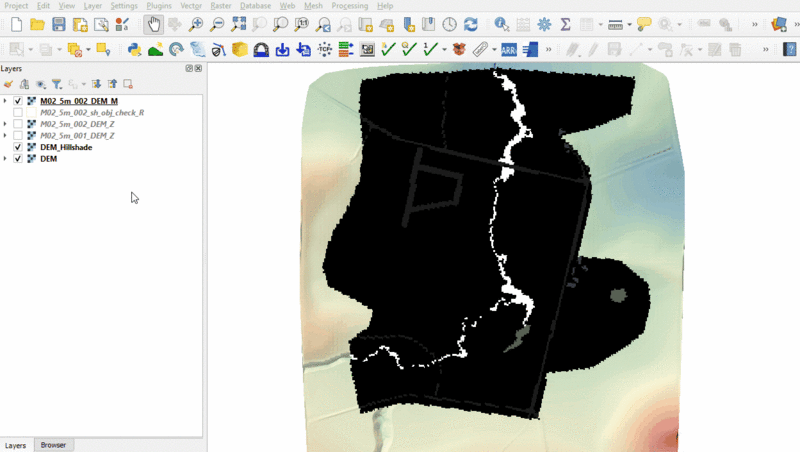This screenshot has height=452, width=800.
Task: Open the Processing menu
Action: (349, 6)
